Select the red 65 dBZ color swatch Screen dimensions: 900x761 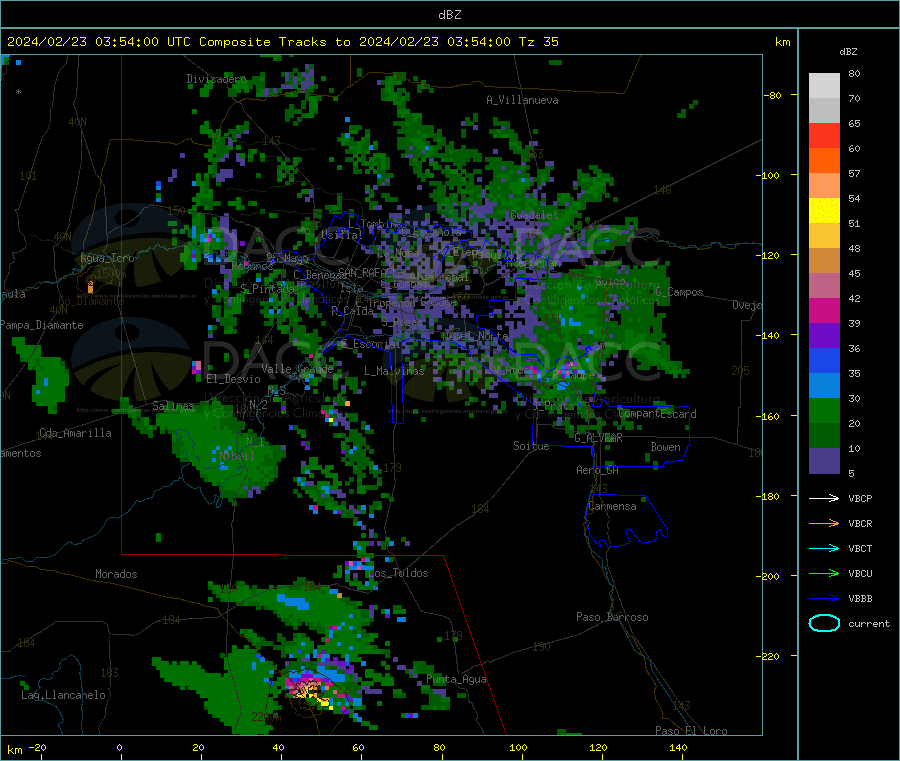(x=824, y=135)
